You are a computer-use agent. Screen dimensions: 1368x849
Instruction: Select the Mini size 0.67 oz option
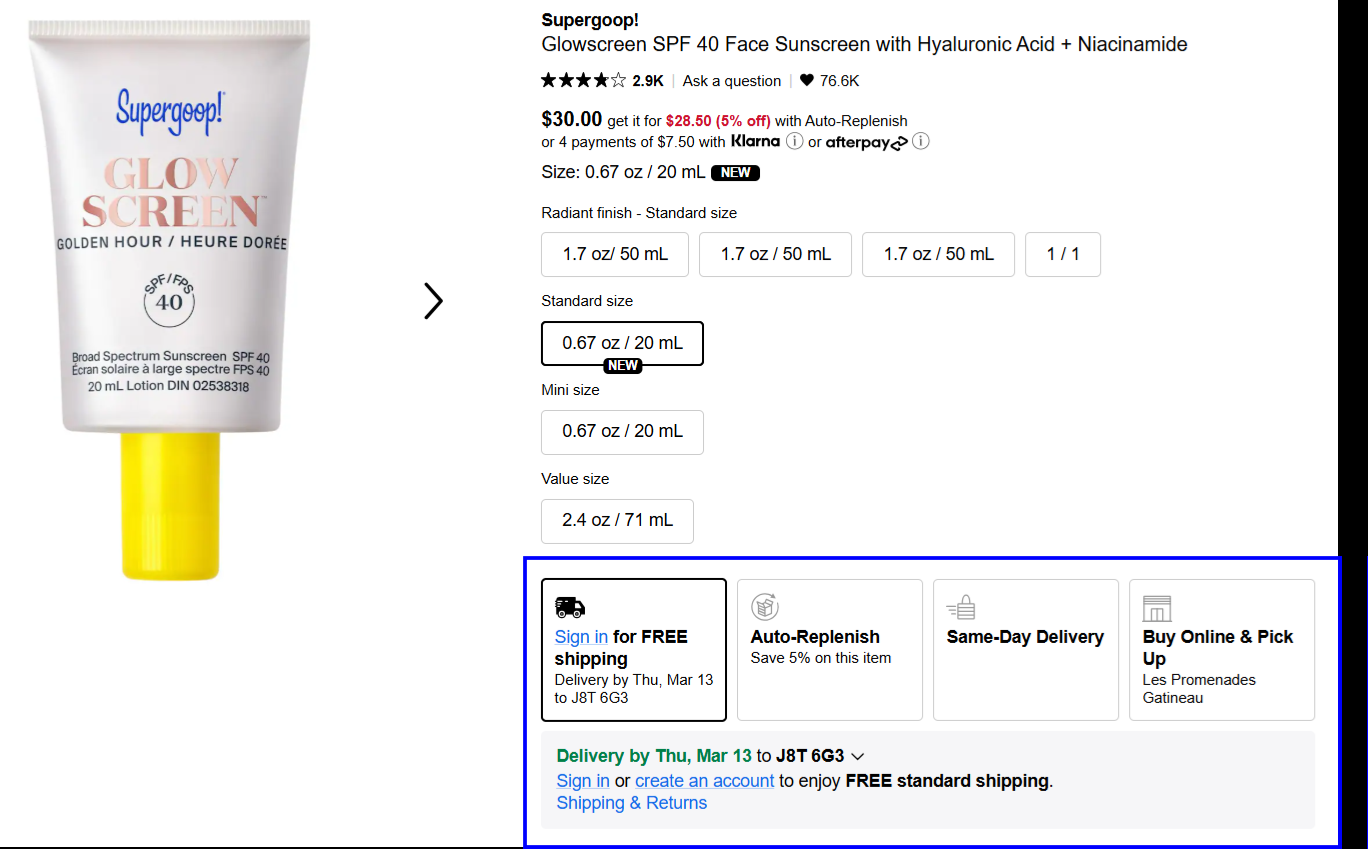tap(622, 432)
